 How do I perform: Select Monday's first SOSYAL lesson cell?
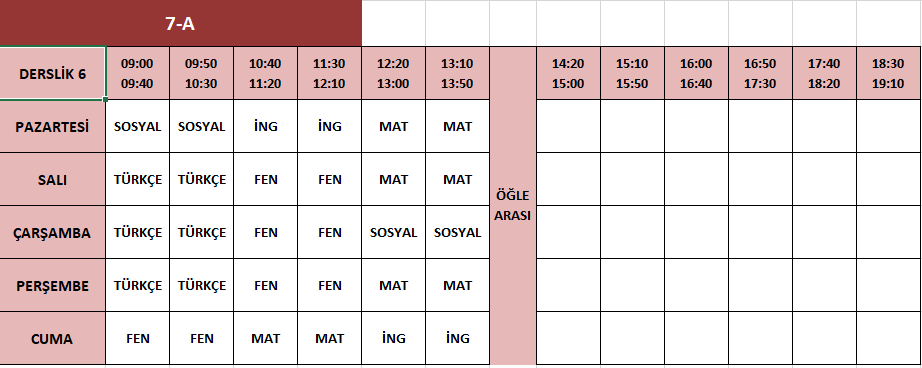click(x=138, y=126)
